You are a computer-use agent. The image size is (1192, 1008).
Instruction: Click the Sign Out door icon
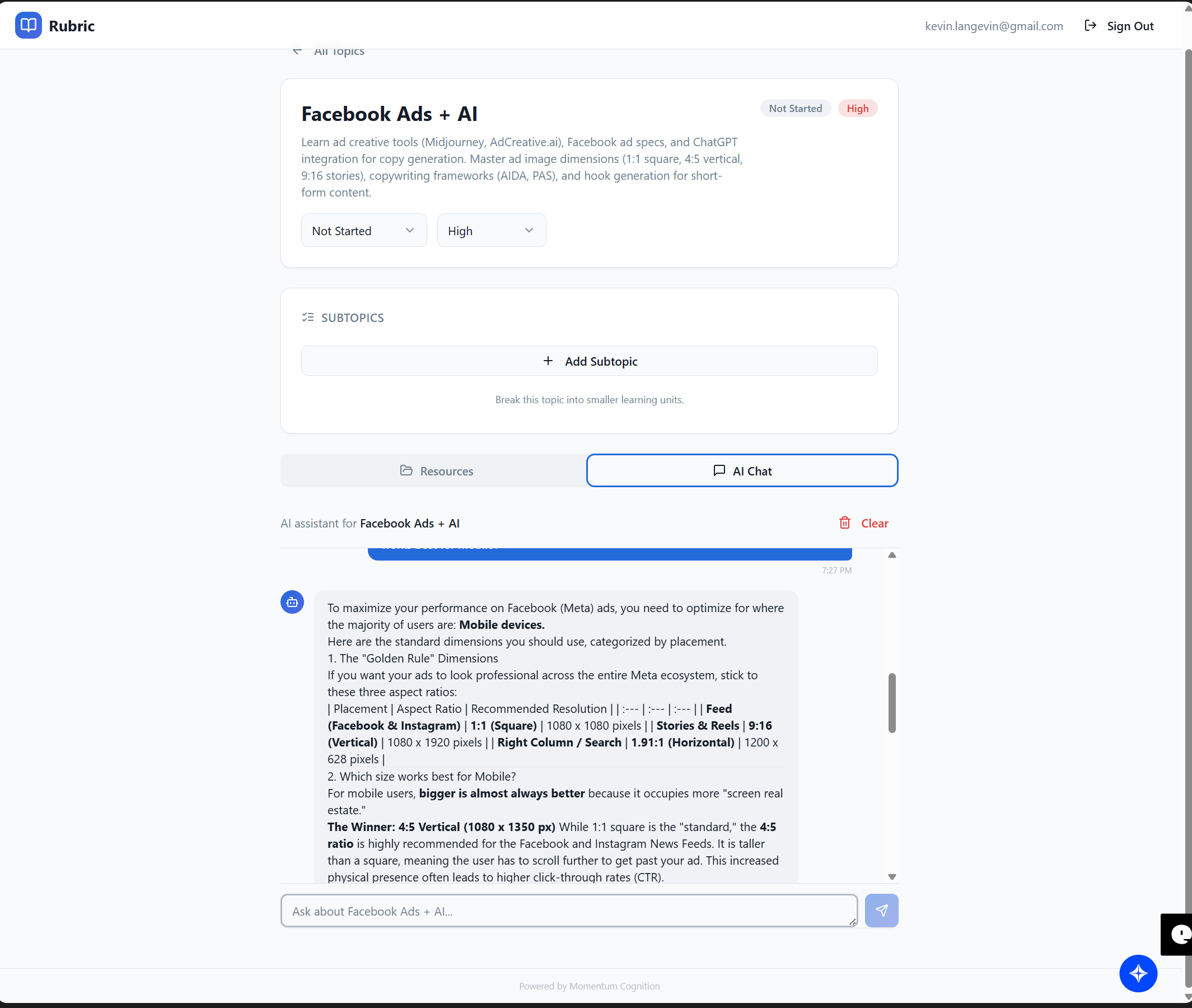(x=1090, y=25)
